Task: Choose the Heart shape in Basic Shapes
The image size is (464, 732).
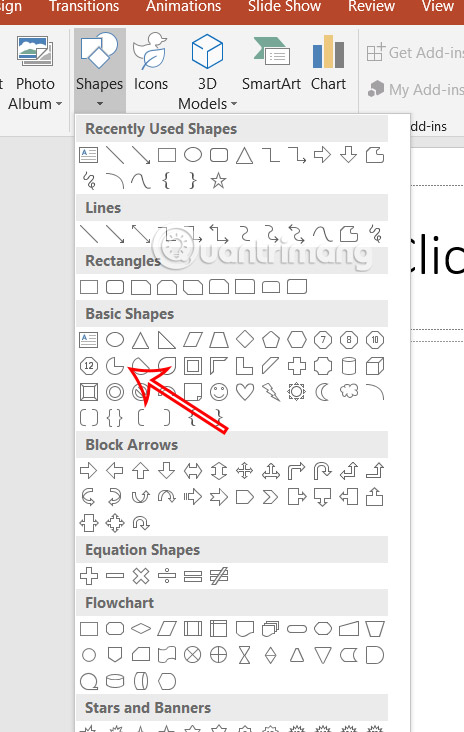Action: point(245,392)
